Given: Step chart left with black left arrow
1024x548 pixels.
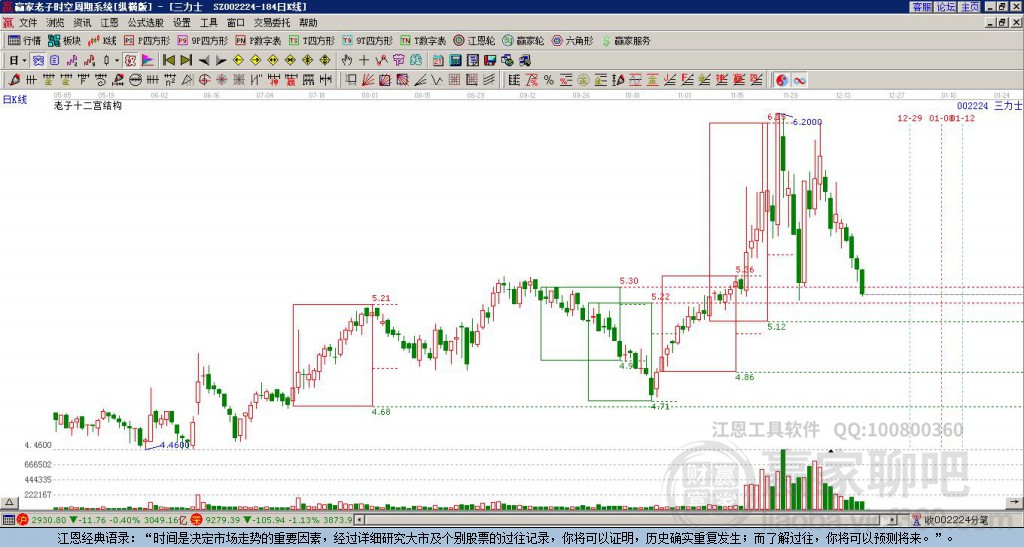Looking at the screenshot, I should pyautogui.click(x=204, y=61).
